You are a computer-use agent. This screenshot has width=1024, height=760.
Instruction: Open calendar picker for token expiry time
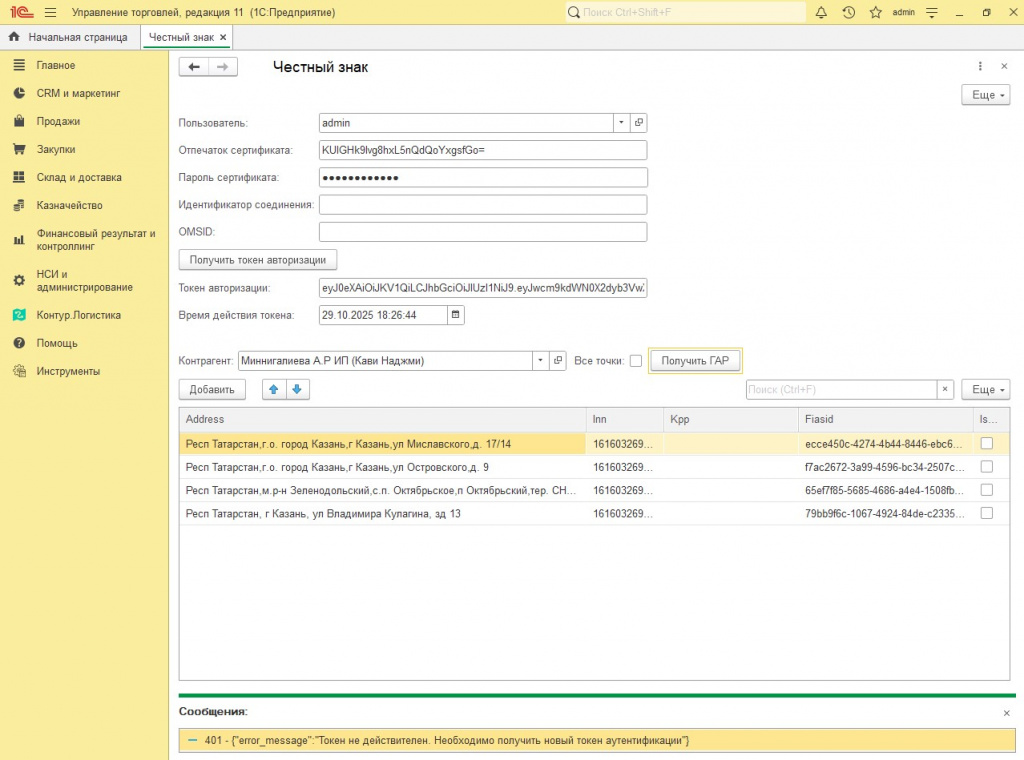456,314
